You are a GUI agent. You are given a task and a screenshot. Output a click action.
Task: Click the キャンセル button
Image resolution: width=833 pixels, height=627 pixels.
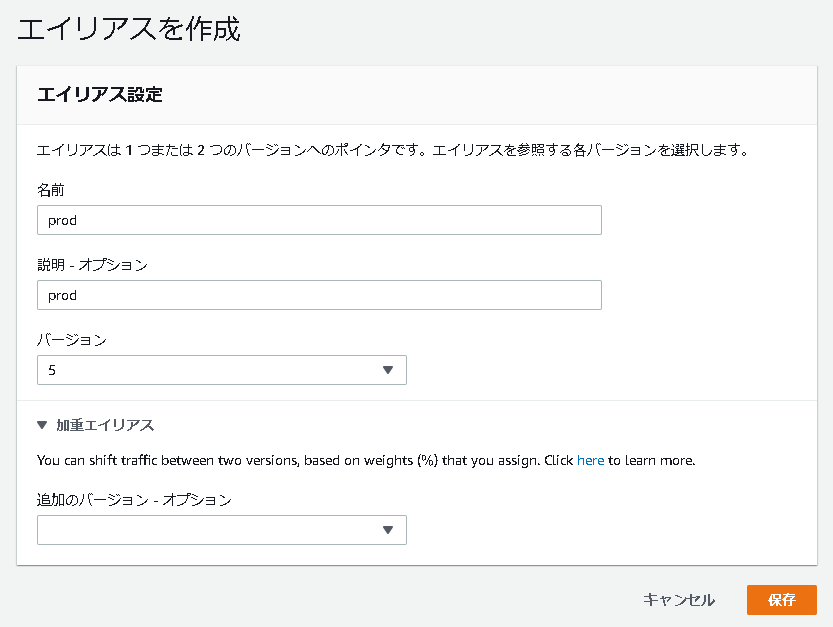679,600
